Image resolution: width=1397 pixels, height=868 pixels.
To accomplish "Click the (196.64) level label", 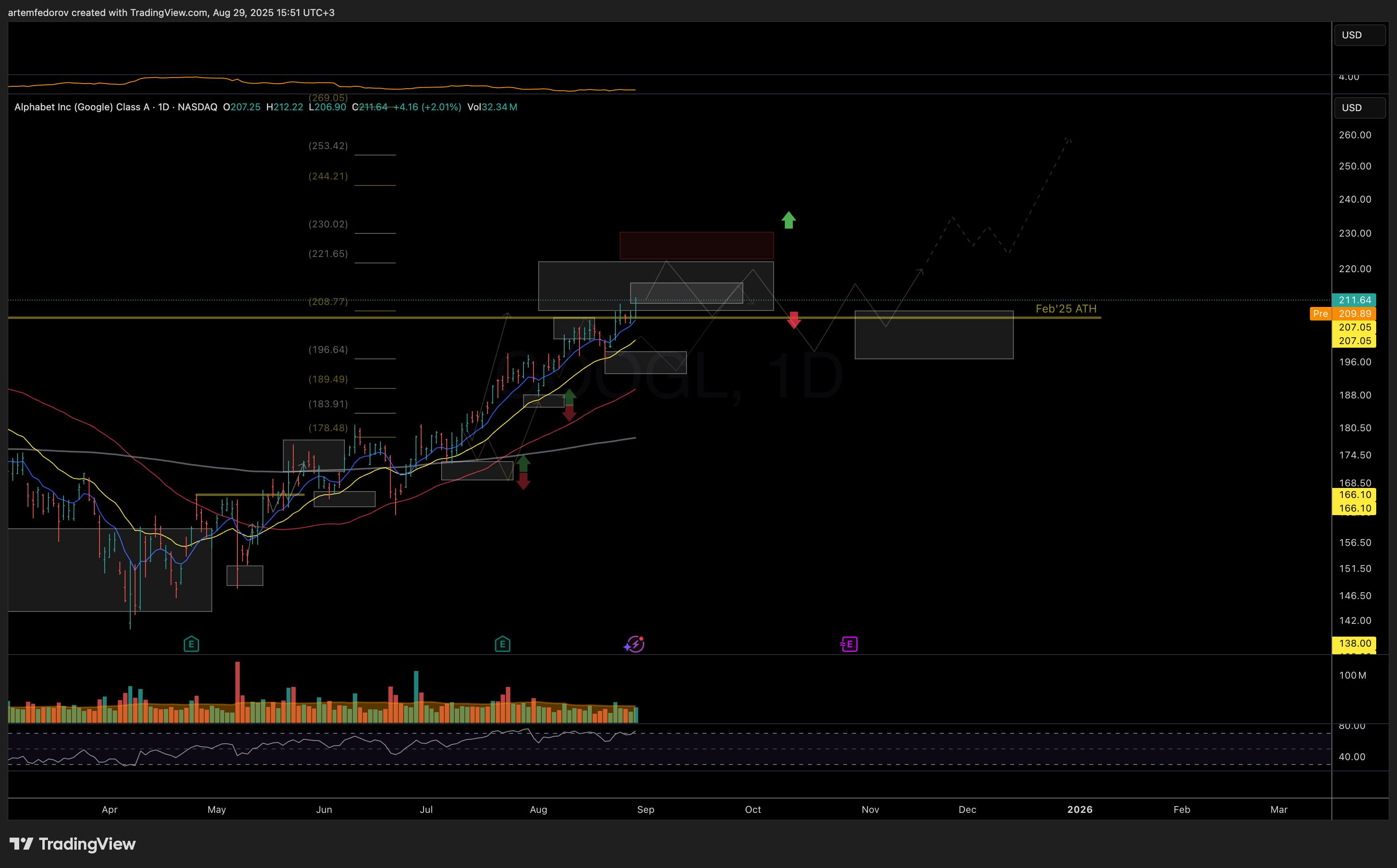I will [x=328, y=350].
